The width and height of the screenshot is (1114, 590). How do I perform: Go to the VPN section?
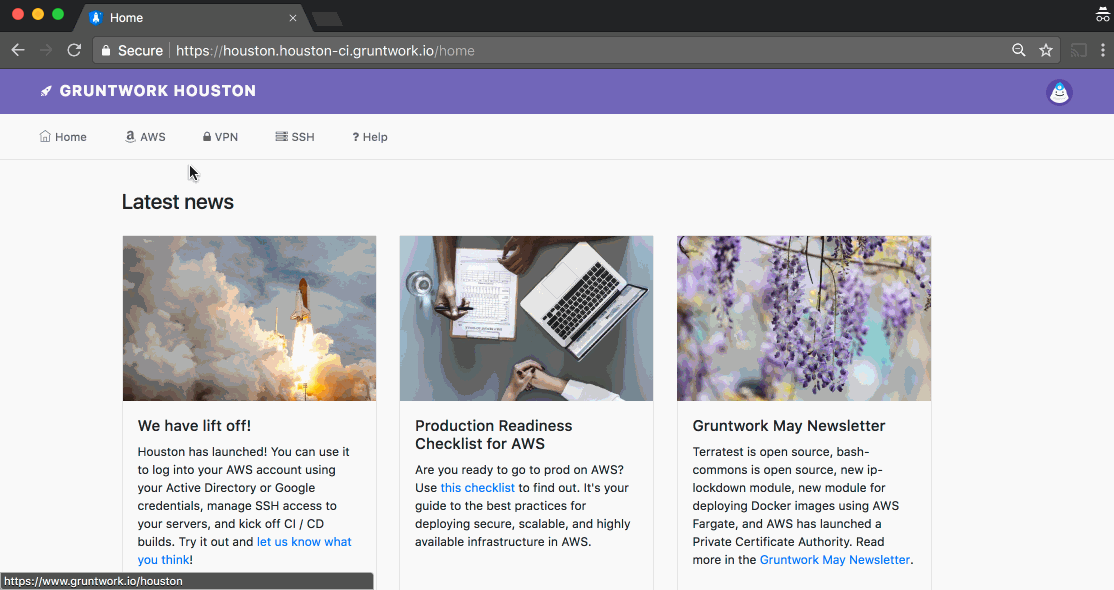click(220, 136)
